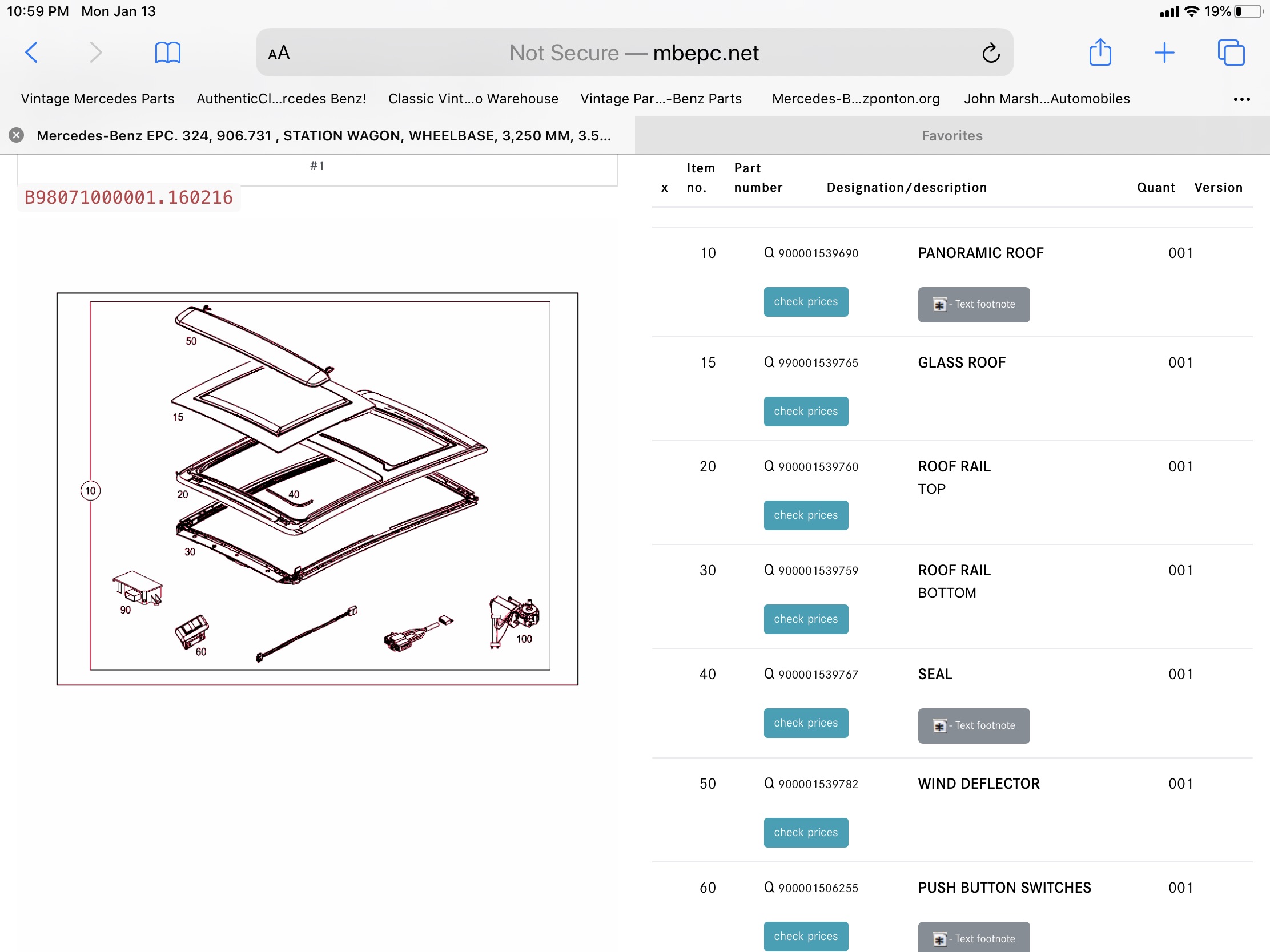Screen dimensions: 1270x952
Task: Open the AA reader text options
Action: 279,54
